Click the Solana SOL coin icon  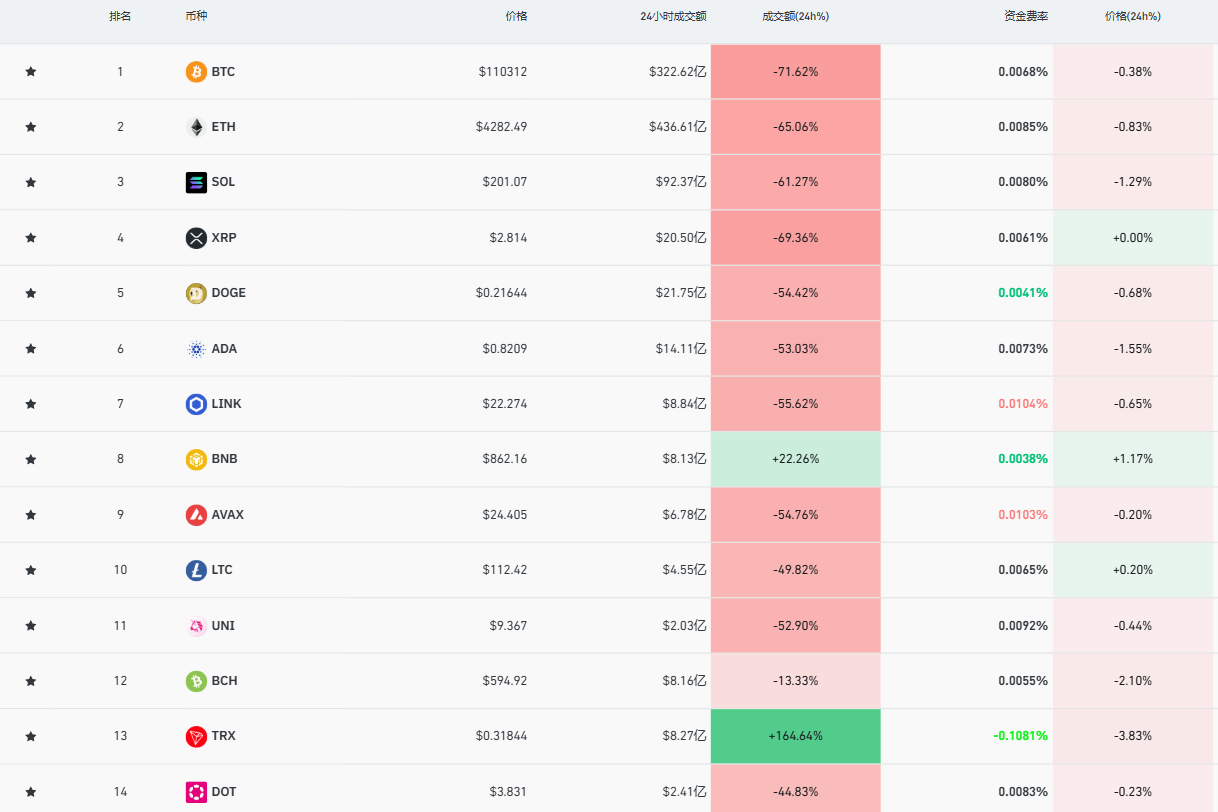196,182
